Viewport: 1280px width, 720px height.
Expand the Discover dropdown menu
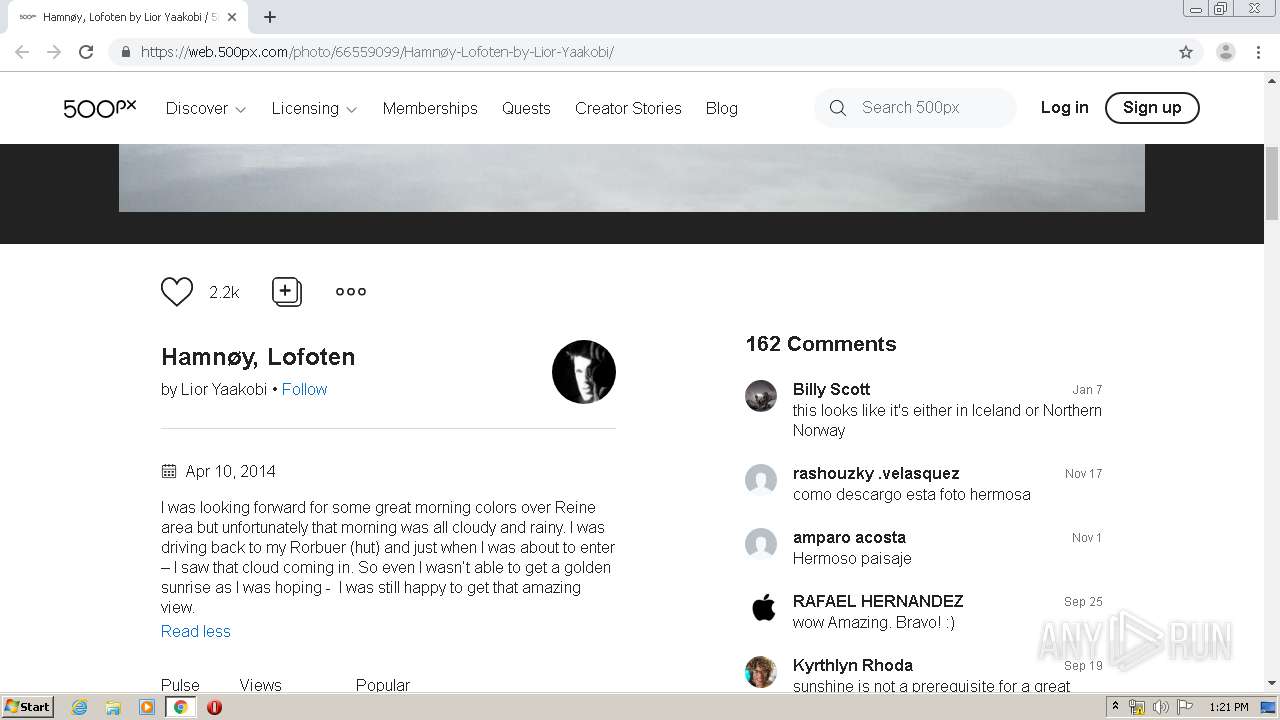tap(206, 108)
